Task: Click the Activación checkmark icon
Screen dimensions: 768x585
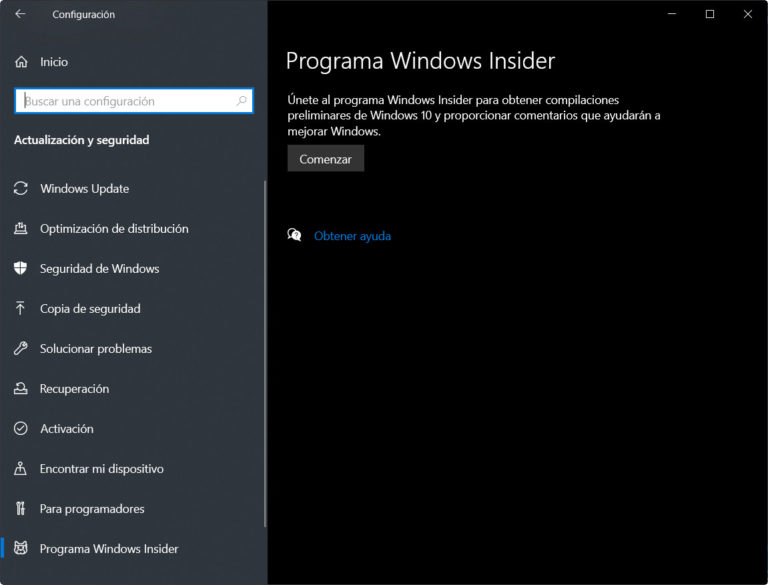Action: 21,428
